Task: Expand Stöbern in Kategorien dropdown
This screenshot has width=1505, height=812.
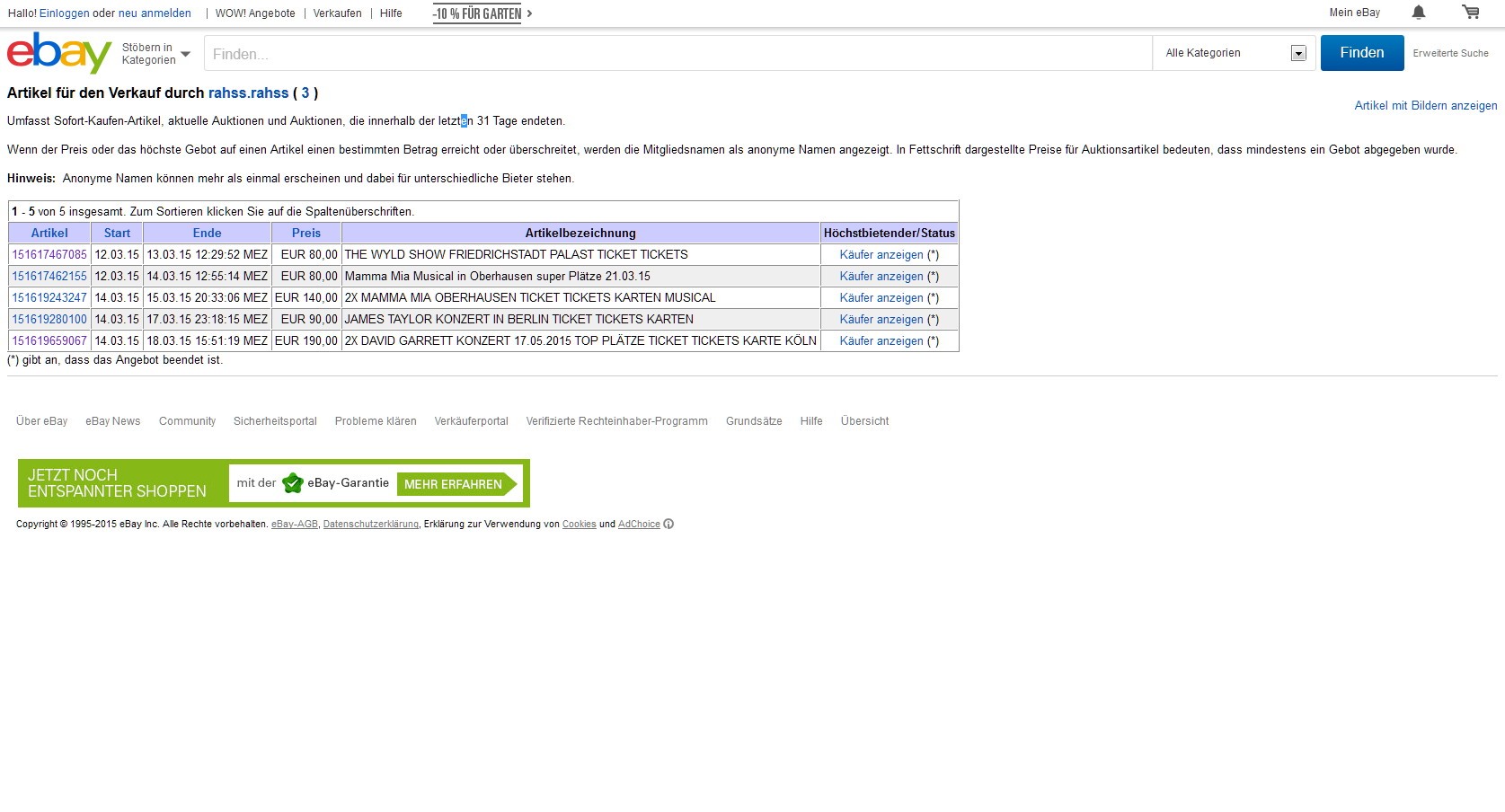Action: click(x=156, y=54)
